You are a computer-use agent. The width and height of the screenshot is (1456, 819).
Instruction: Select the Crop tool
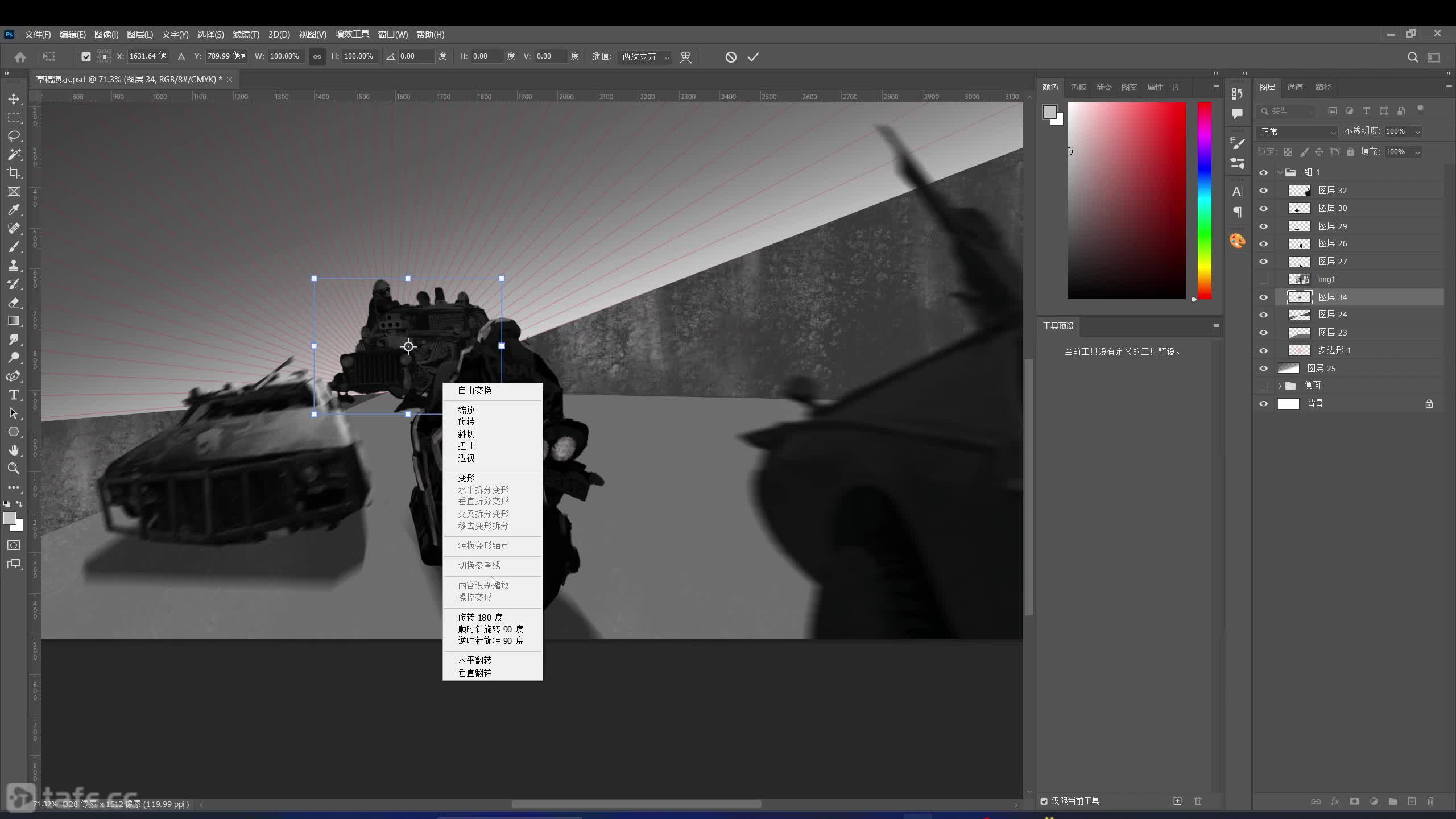coord(14,173)
